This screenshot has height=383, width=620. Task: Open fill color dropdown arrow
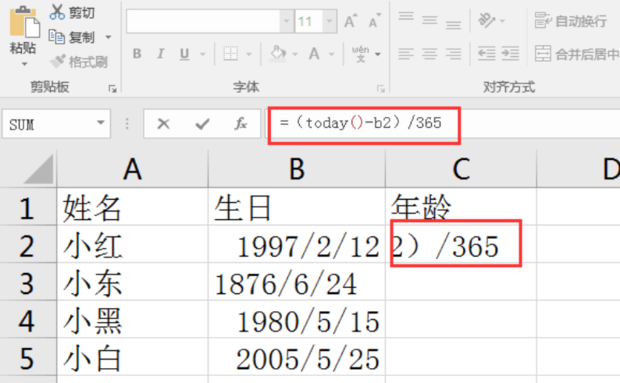[x=295, y=54]
